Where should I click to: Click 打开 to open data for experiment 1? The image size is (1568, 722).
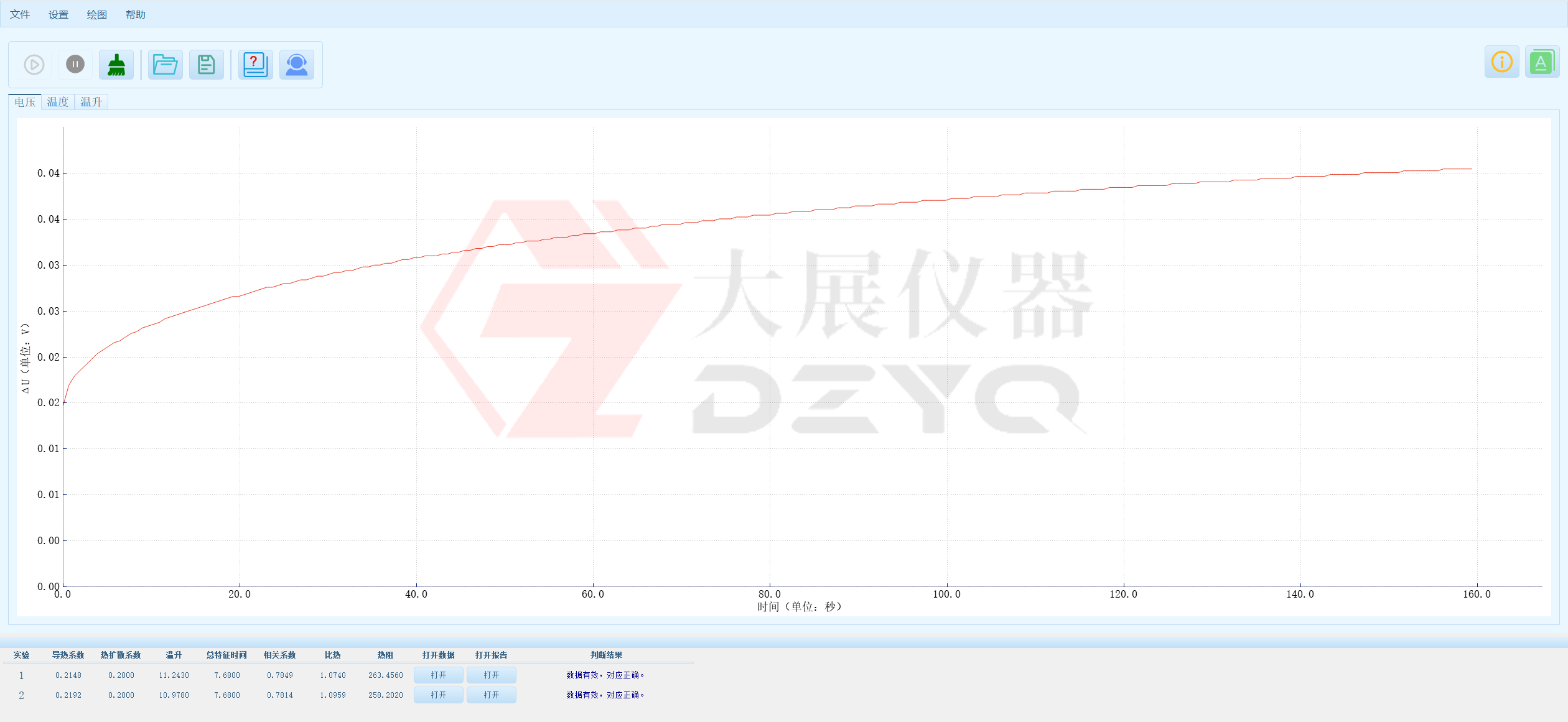[439, 675]
